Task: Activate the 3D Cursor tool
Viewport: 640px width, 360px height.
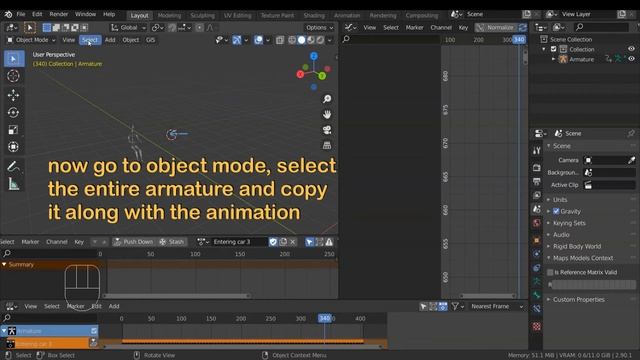Action: pyautogui.click(x=13, y=76)
